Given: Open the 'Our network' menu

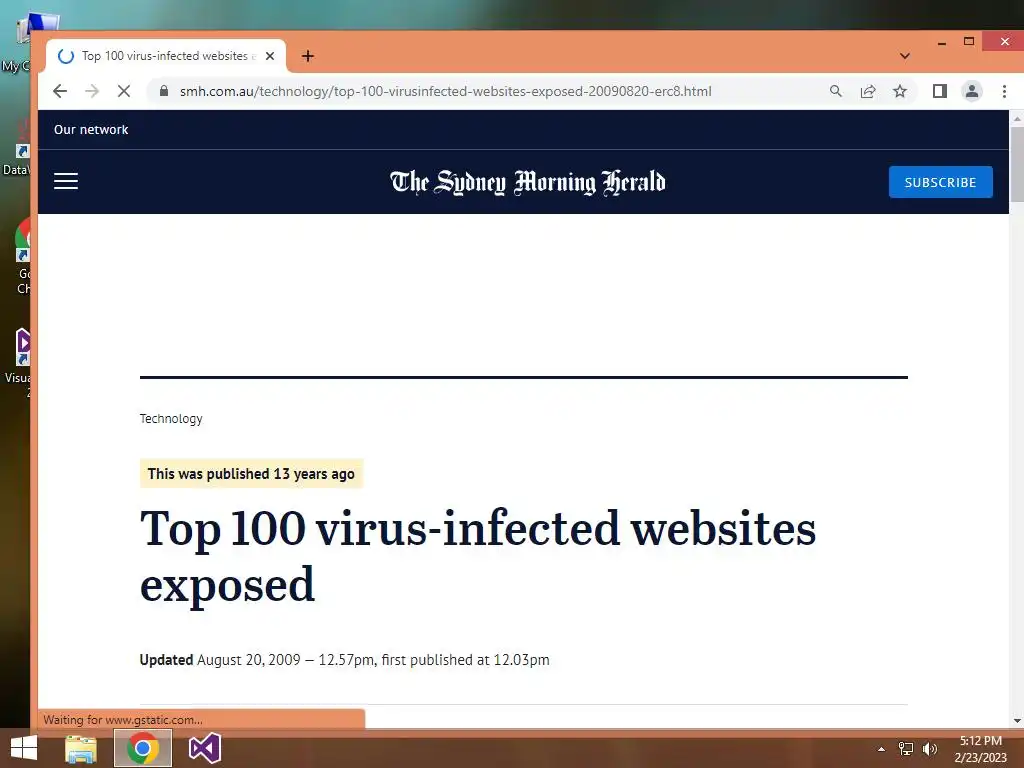Looking at the screenshot, I should (x=91, y=129).
